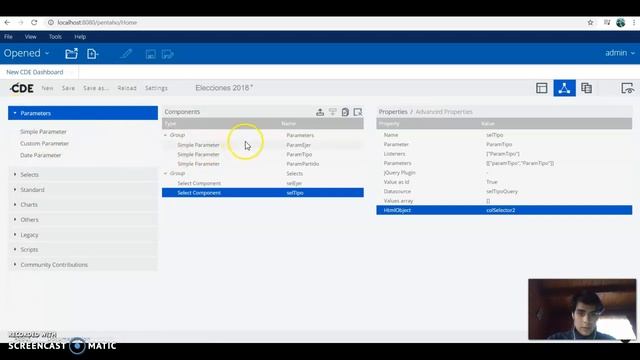Click Save as... in the CDE toolbar
Screen dimensions: 640x360
(x=96, y=88)
